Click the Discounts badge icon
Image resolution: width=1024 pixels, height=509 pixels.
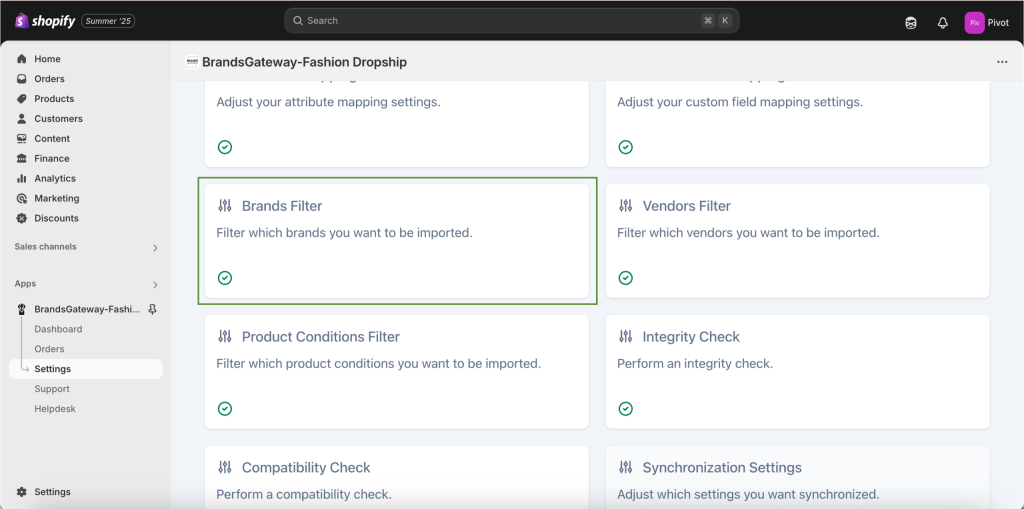22,218
